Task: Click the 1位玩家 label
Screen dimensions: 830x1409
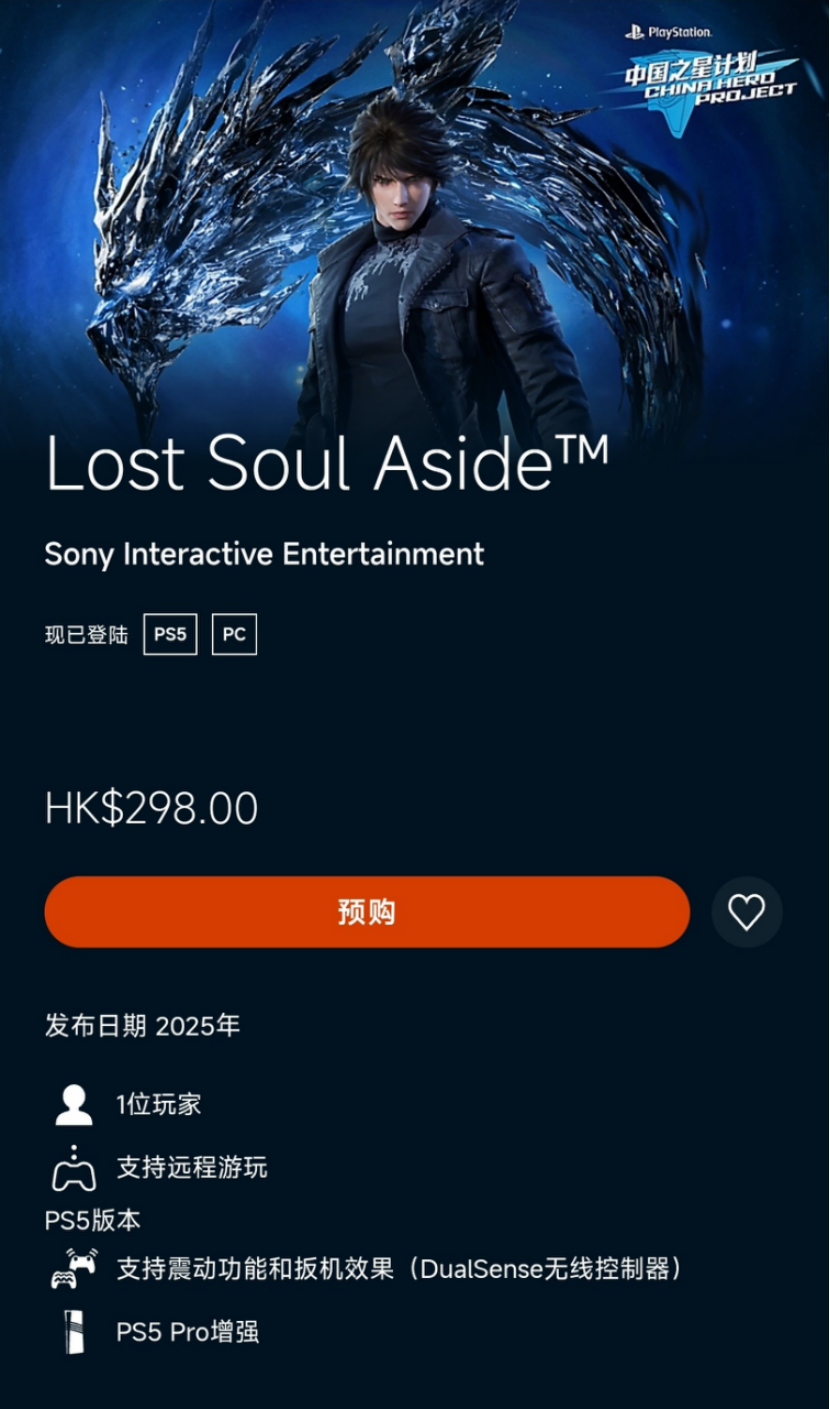Action: [159, 1105]
